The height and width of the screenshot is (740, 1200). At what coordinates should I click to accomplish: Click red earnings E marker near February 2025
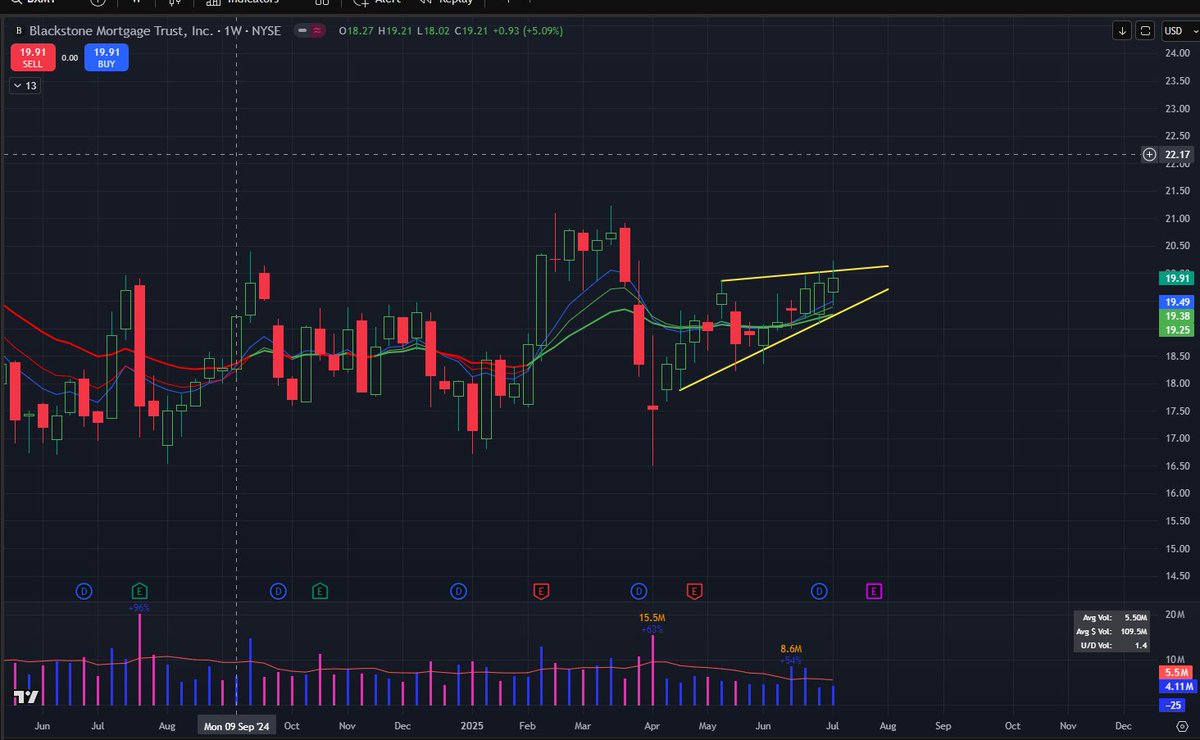[541, 592]
